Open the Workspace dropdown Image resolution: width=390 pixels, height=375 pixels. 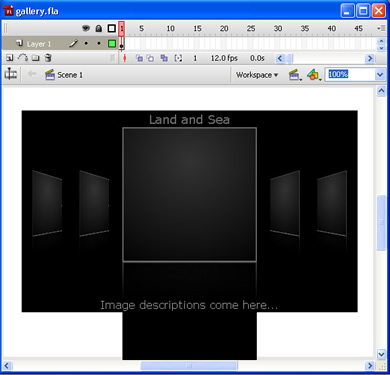(x=257, y=75)
